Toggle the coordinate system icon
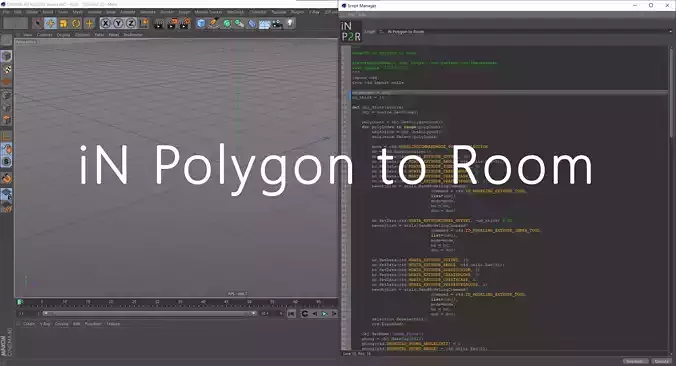The width and height of the screenshot is (676, 366). (144, 23)
